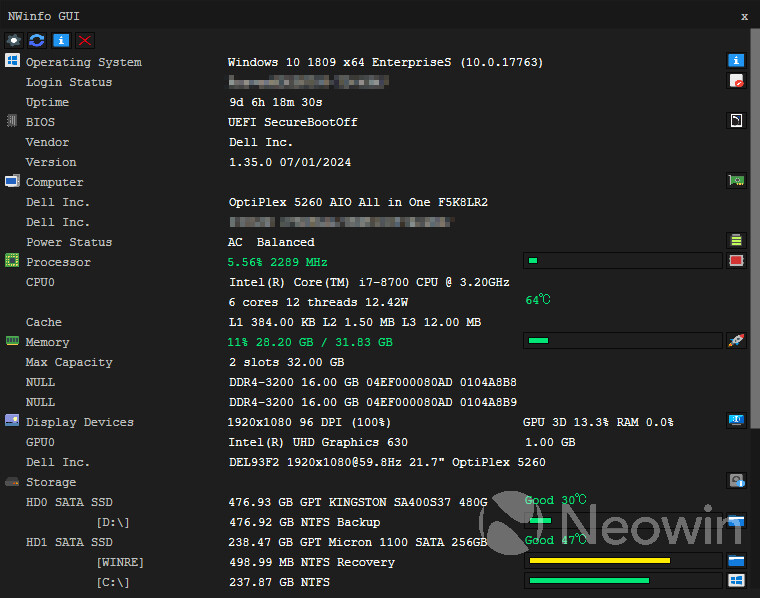760x598 pixels.
Task: Click logout icon beside Login Status
Action: [736, 80]
